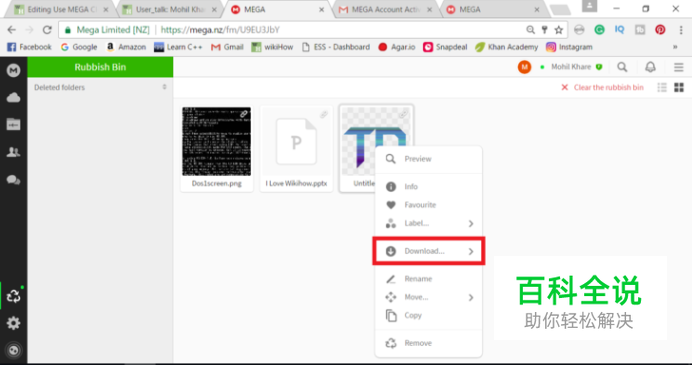Image resolution: width=692 pixels, height=365 pixels.
Task: Open the hamburger main menu
Action: coord(678,67)
